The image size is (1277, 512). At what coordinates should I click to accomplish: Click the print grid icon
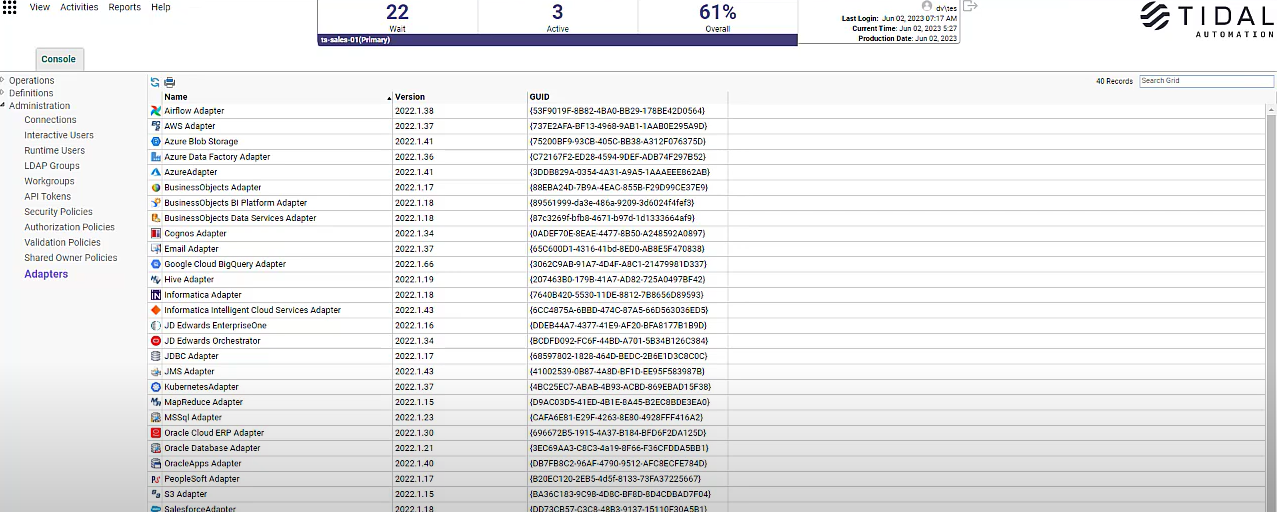point(169,82)
